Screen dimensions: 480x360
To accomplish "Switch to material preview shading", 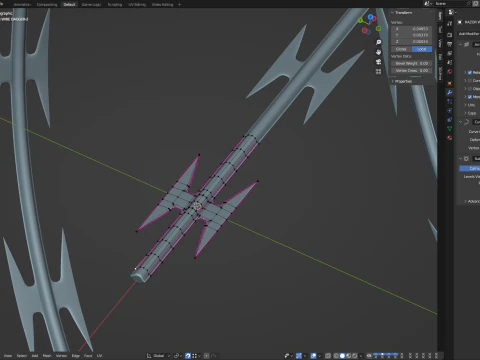I will click(x=348, y=356).
